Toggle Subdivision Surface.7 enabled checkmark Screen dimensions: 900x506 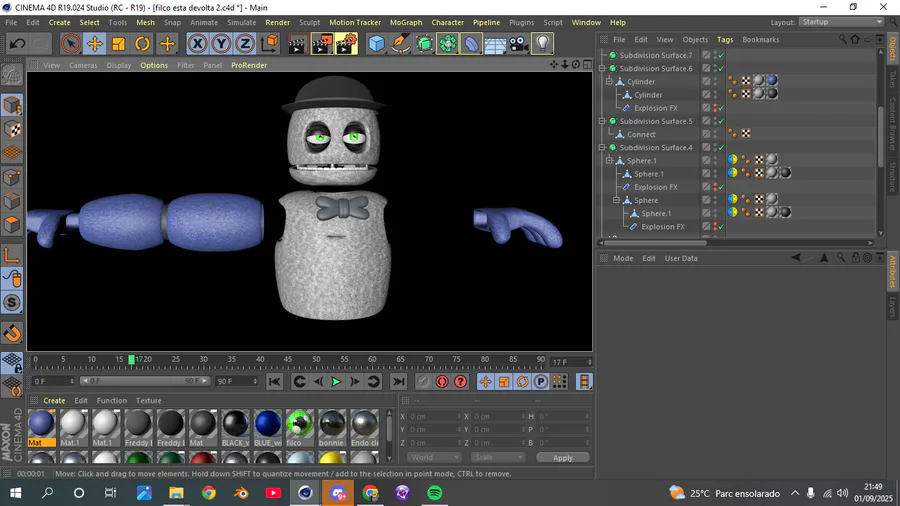tap(721, 55)
